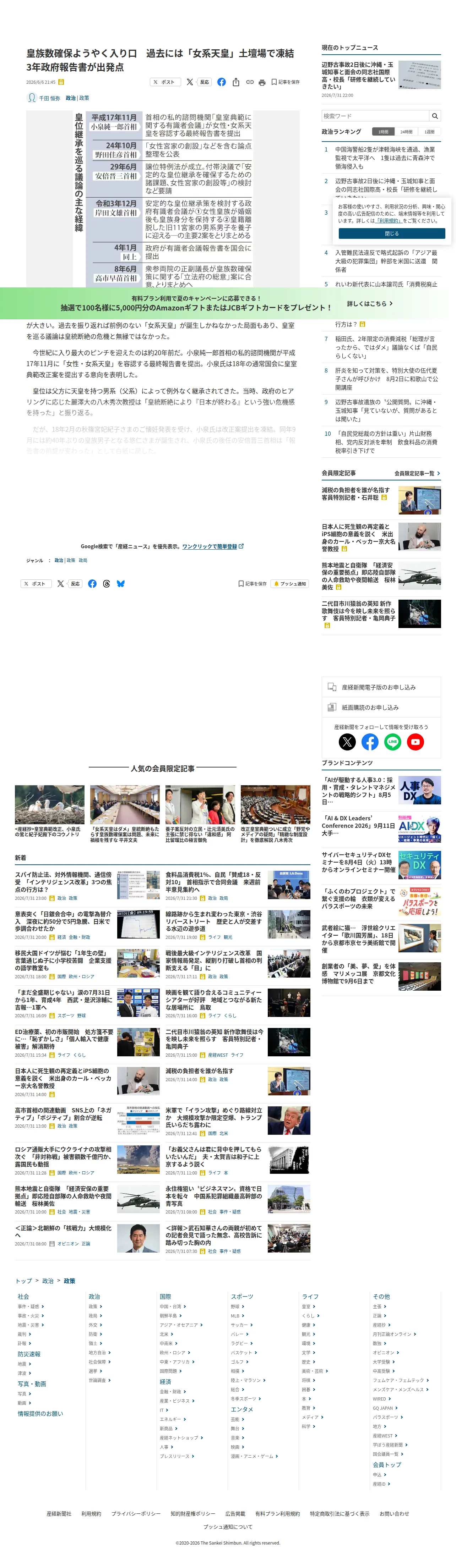456x1568 pixels.
Task: Open Sankei's LINE account from the follow icons
Action: 392,741
